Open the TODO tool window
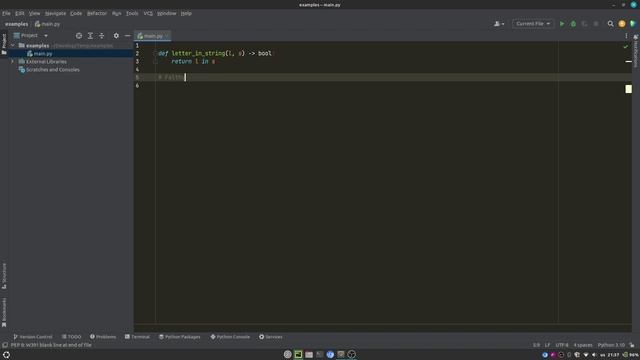640x360 pixels. tap(71, 337)
